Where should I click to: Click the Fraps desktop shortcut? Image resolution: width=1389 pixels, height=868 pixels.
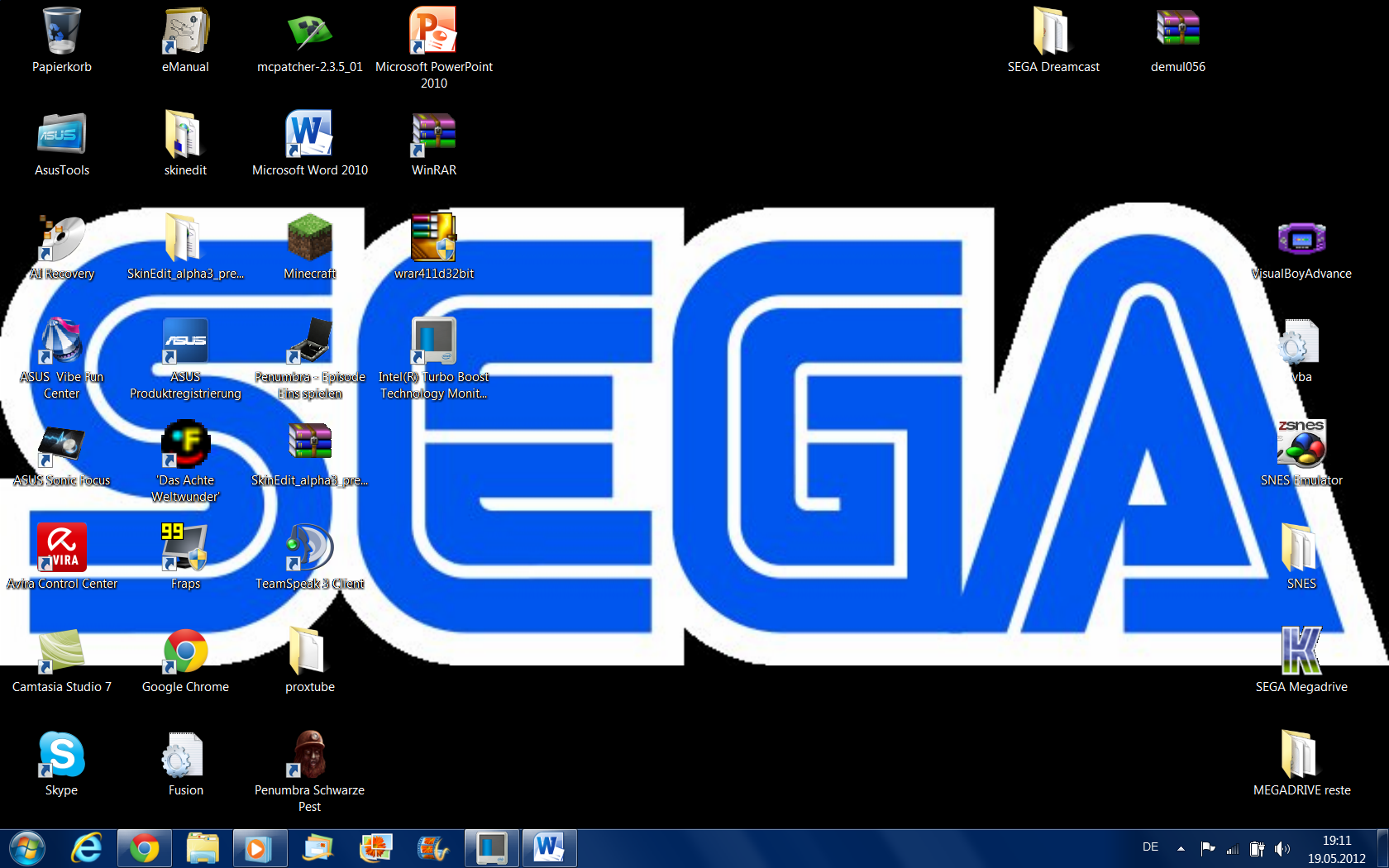click(x=185, y=548)
